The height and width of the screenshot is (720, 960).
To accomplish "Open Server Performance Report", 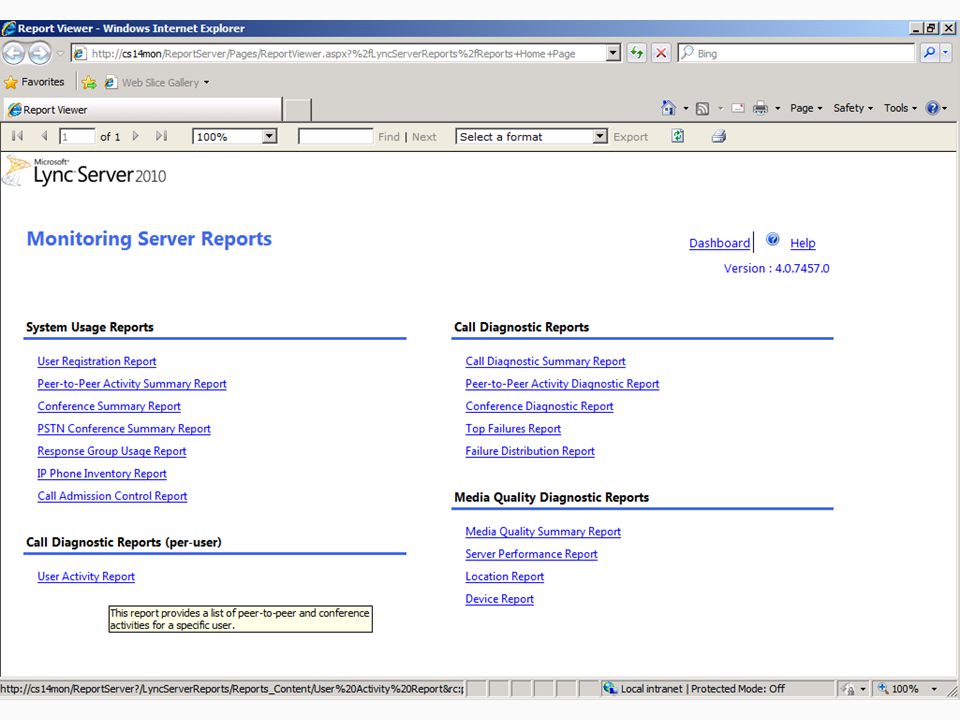I will (531, 554).
